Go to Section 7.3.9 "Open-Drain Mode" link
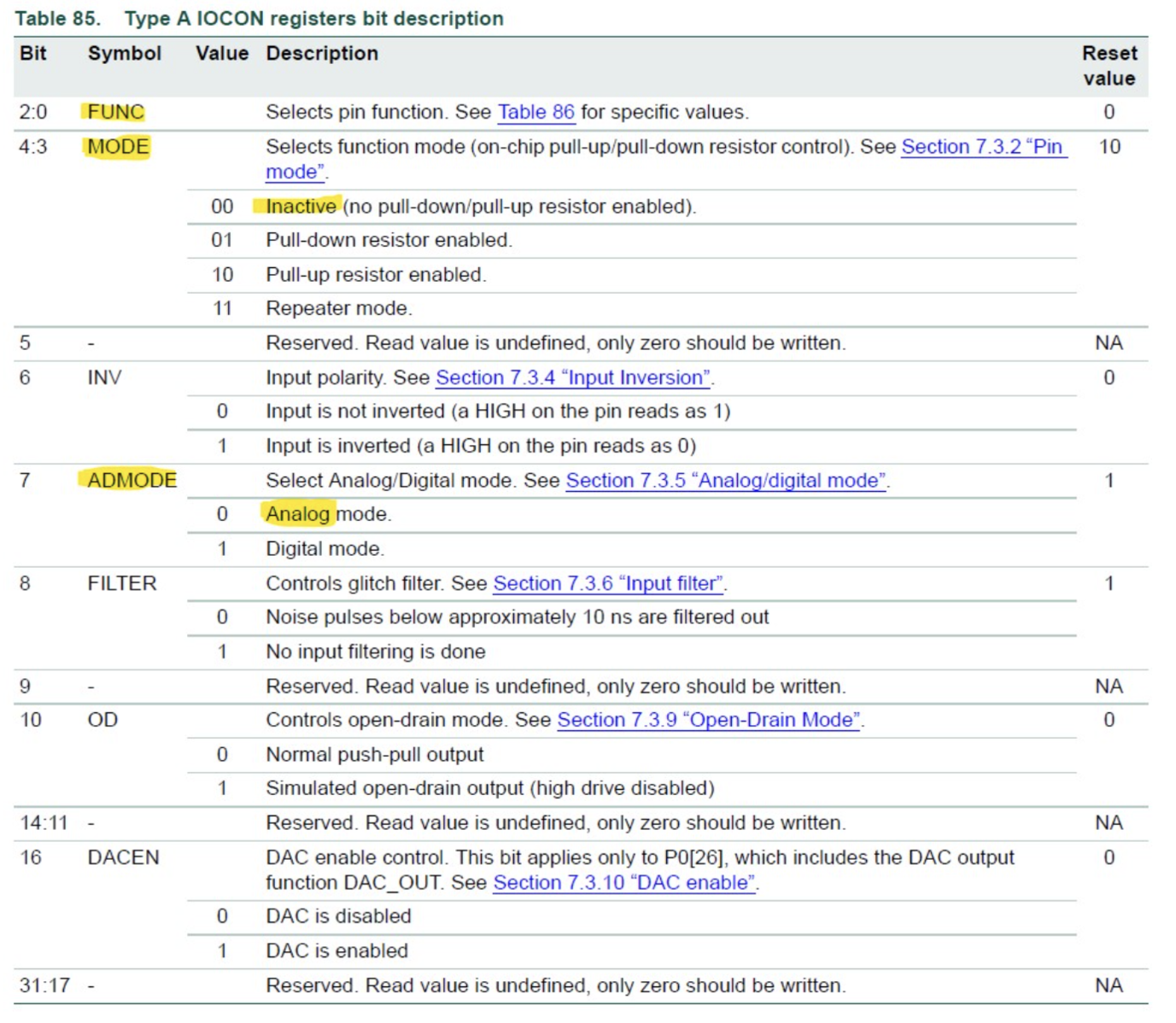Image resolution: width=1176 pixels, height=1023 pixels. [x=708, y=720]
